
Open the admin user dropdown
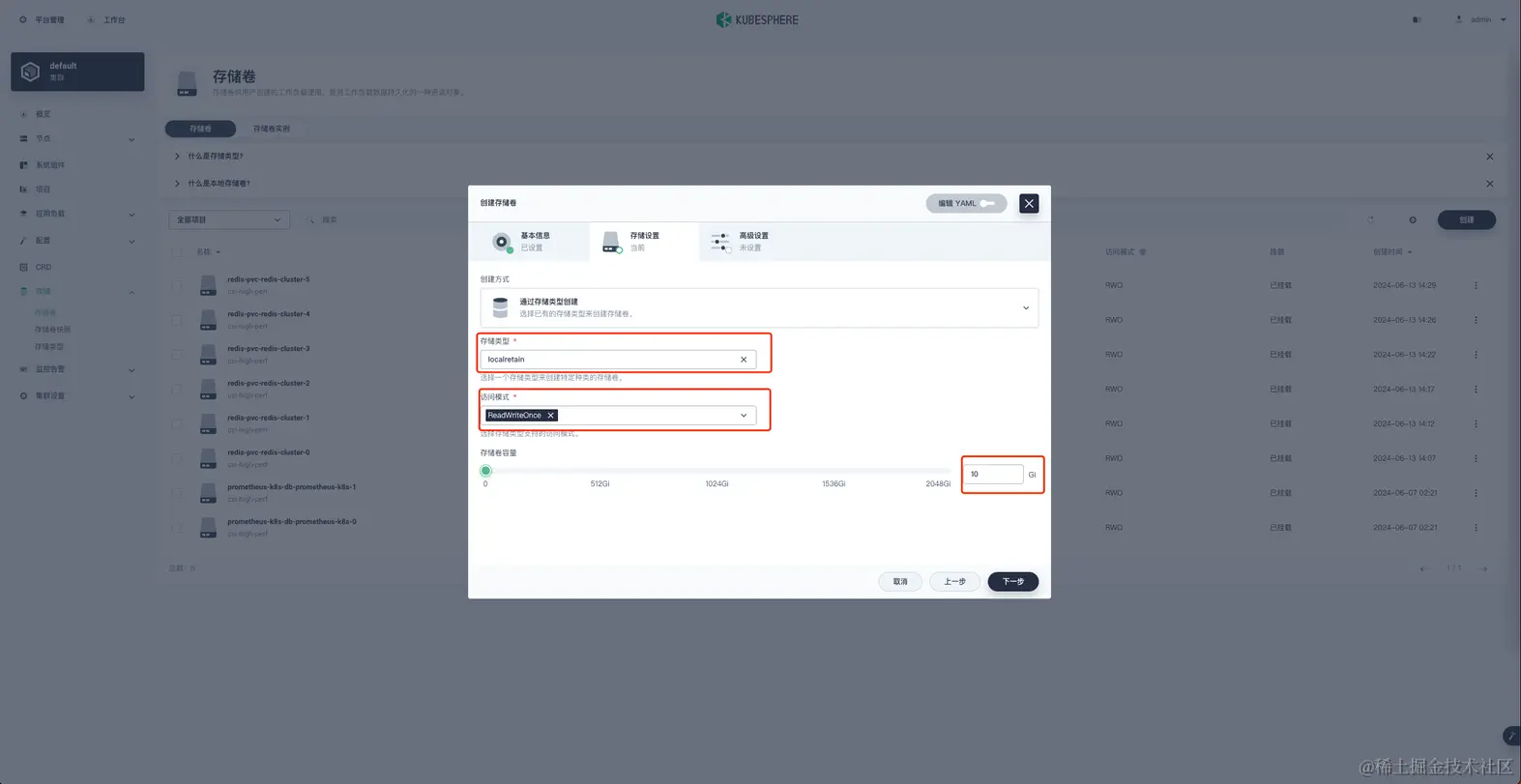1480,19
